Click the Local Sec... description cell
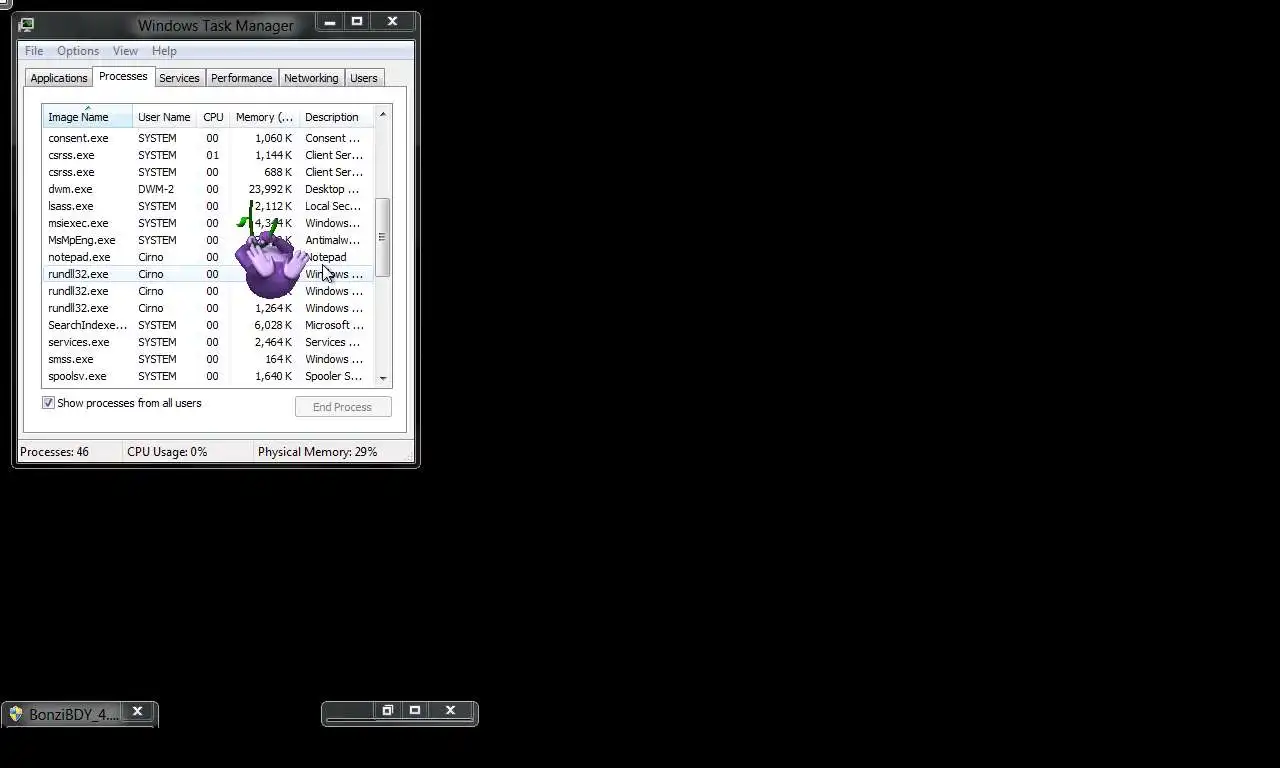Screen dimensions: 1280x768 [333, 206]
